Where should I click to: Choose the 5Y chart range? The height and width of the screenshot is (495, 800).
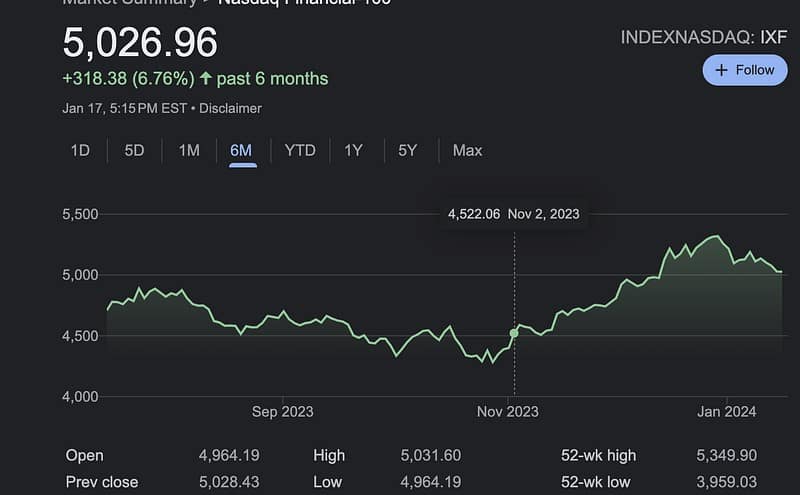(407, 151)
